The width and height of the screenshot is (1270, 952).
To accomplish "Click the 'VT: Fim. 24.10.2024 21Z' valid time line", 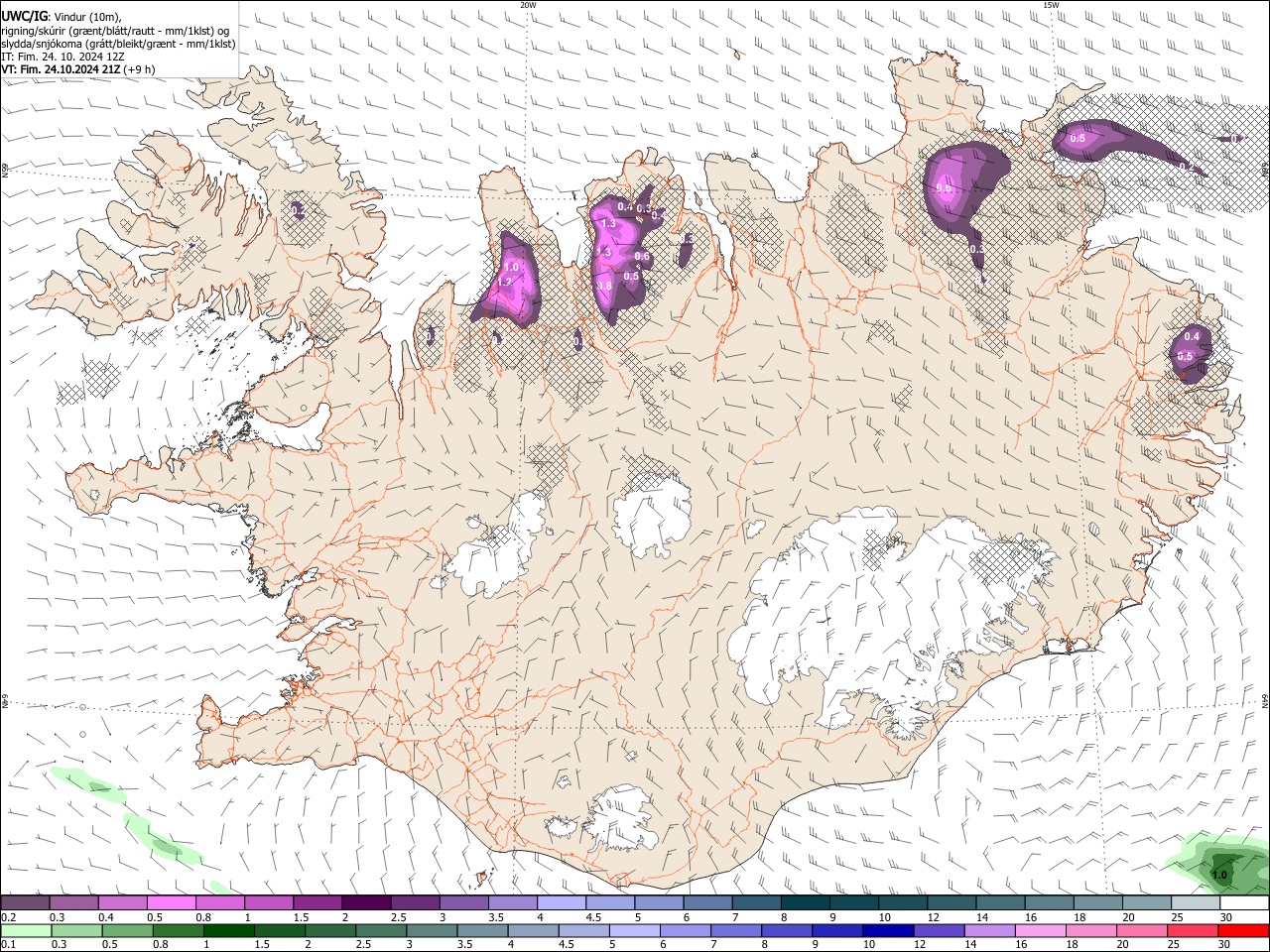I will click(63, 69).
